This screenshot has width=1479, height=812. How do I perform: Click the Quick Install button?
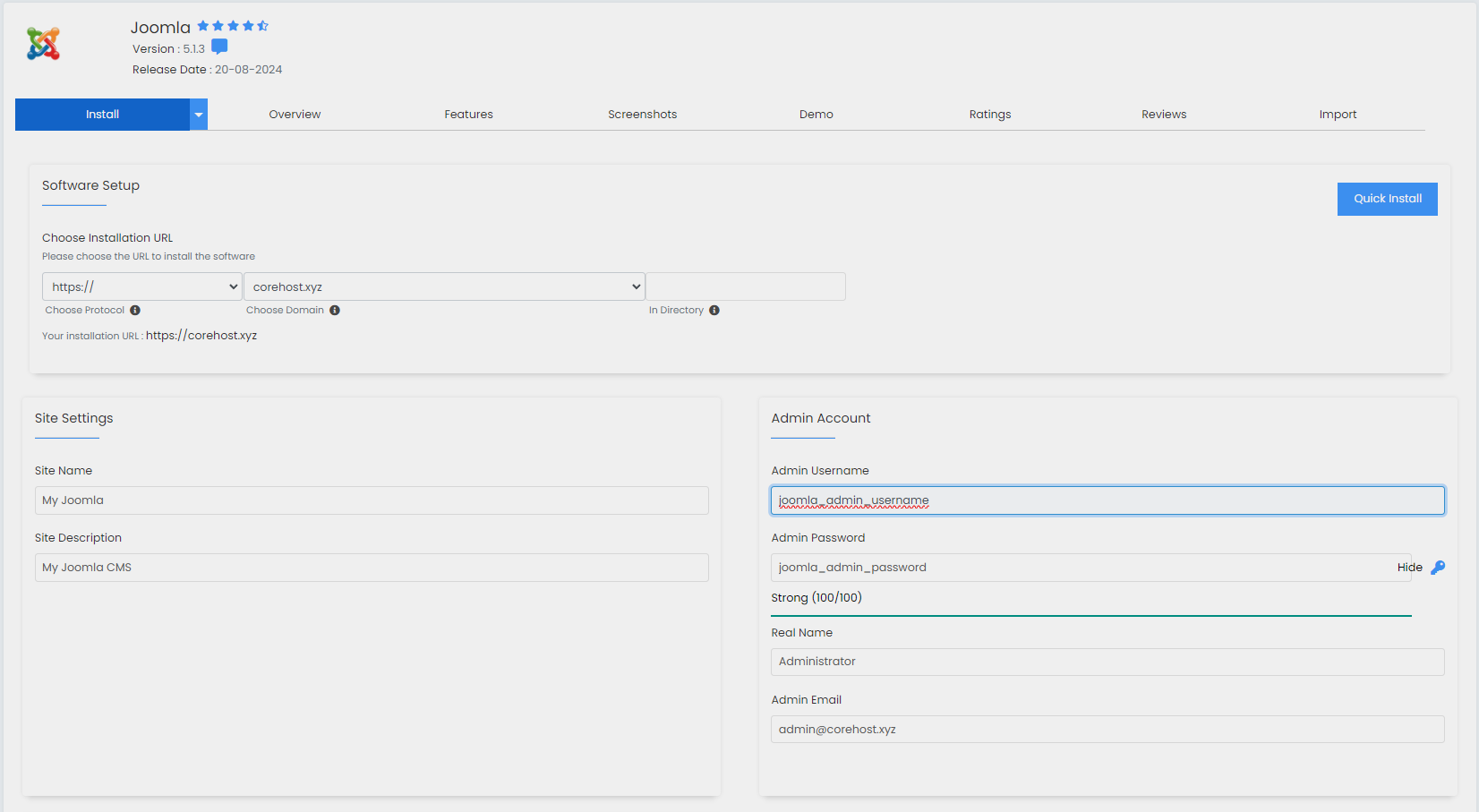[1388, 199]
